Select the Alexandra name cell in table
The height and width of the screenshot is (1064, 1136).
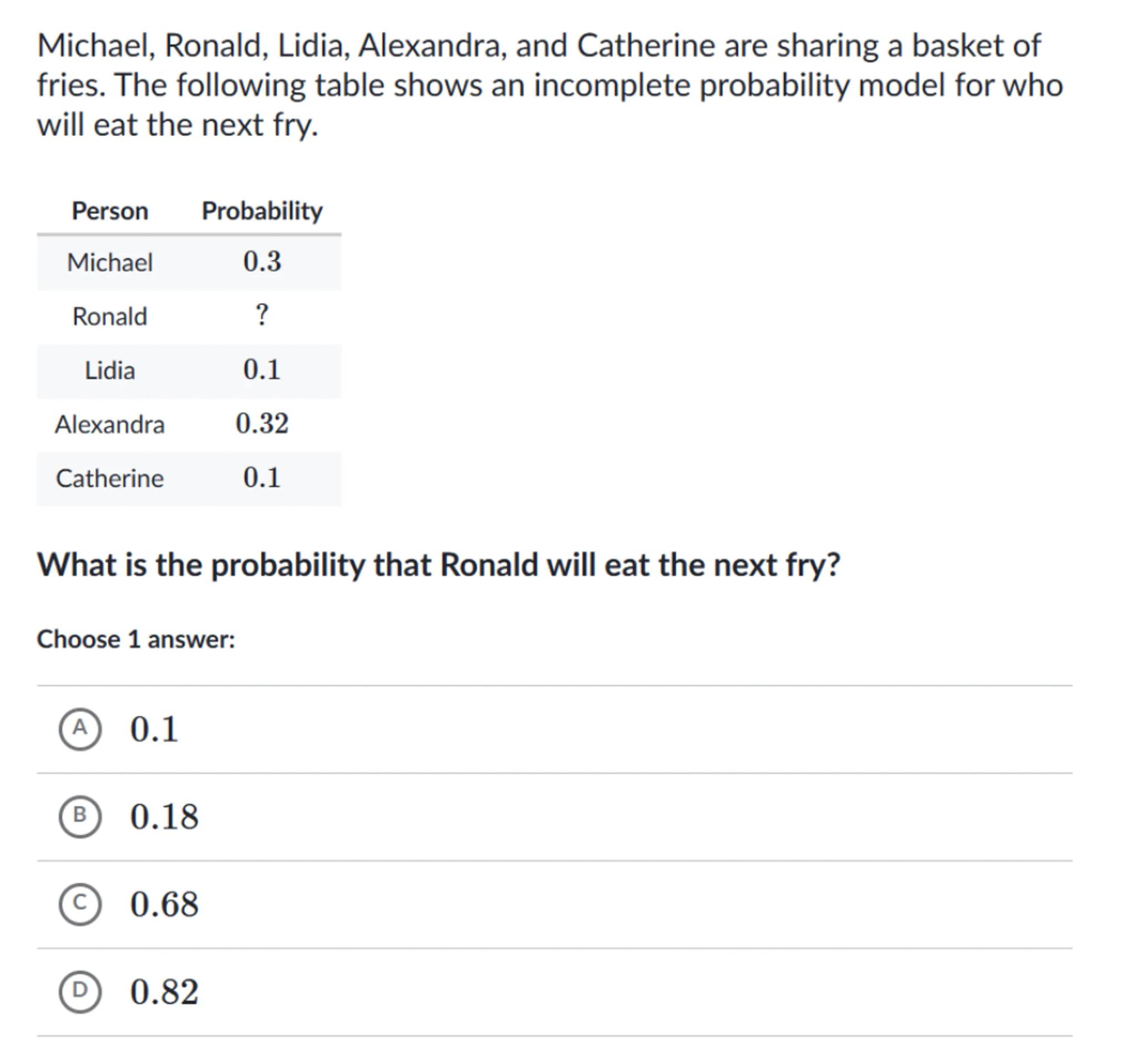pos(110,424)
